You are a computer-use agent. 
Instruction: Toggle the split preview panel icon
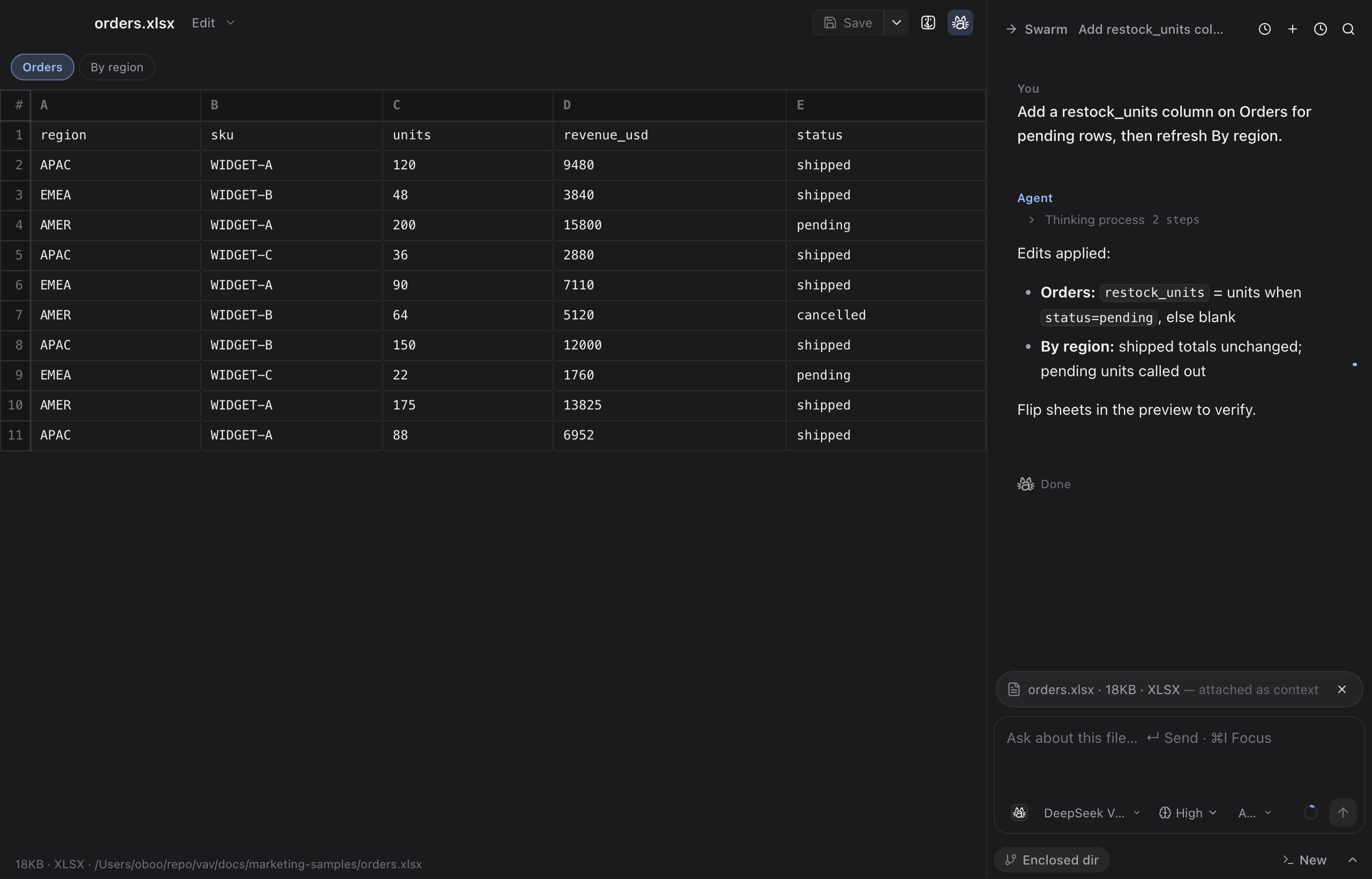coord(928,23)
